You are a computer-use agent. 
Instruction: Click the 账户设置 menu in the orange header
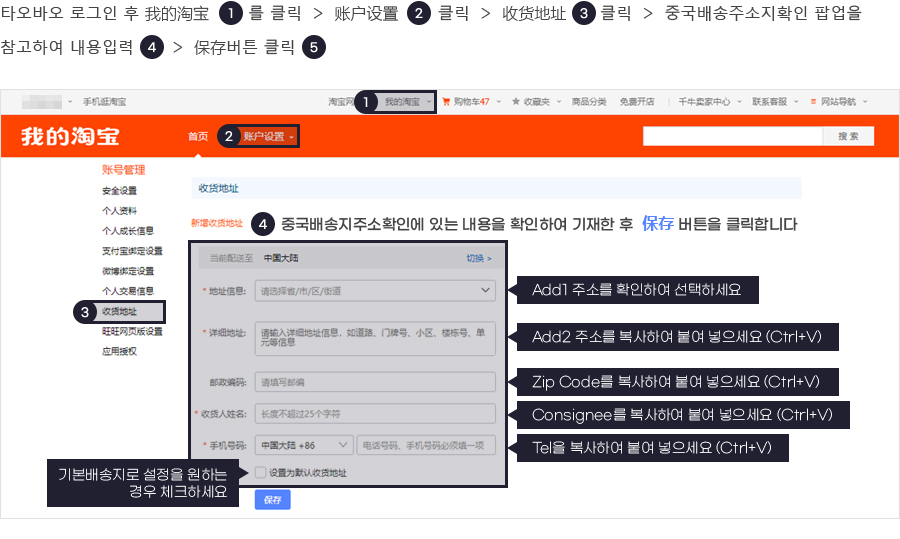[x=268, y=137]
